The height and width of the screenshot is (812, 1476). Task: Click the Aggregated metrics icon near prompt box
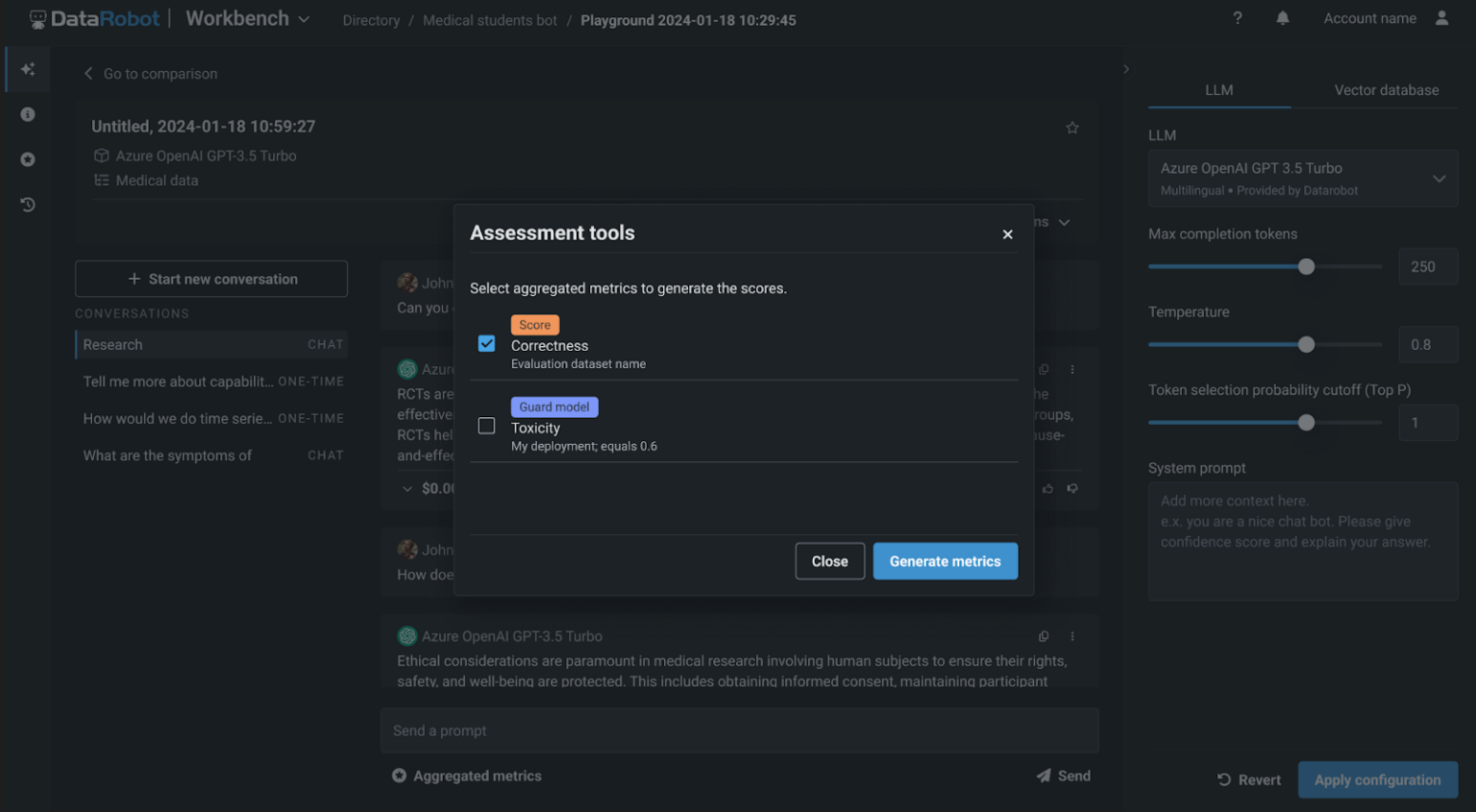(x=399, y=775)
